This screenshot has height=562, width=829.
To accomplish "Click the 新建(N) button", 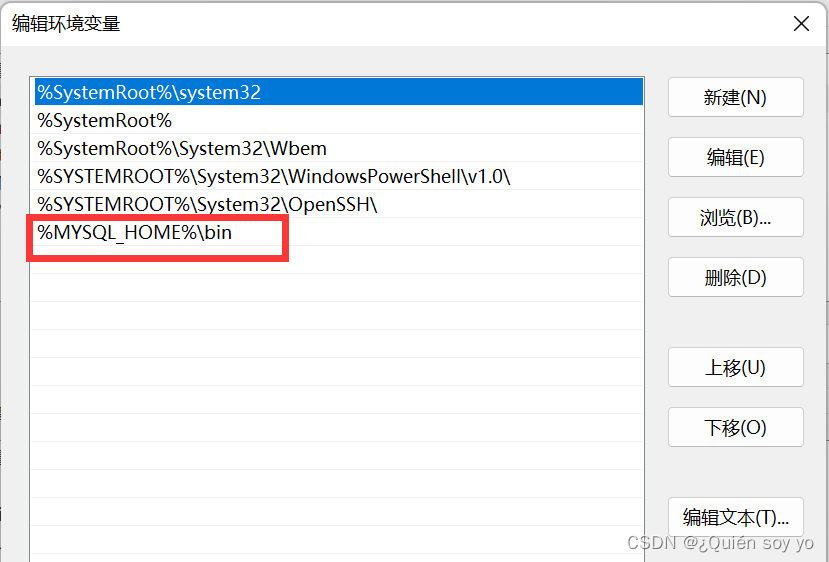I will (x=735, y=97).
